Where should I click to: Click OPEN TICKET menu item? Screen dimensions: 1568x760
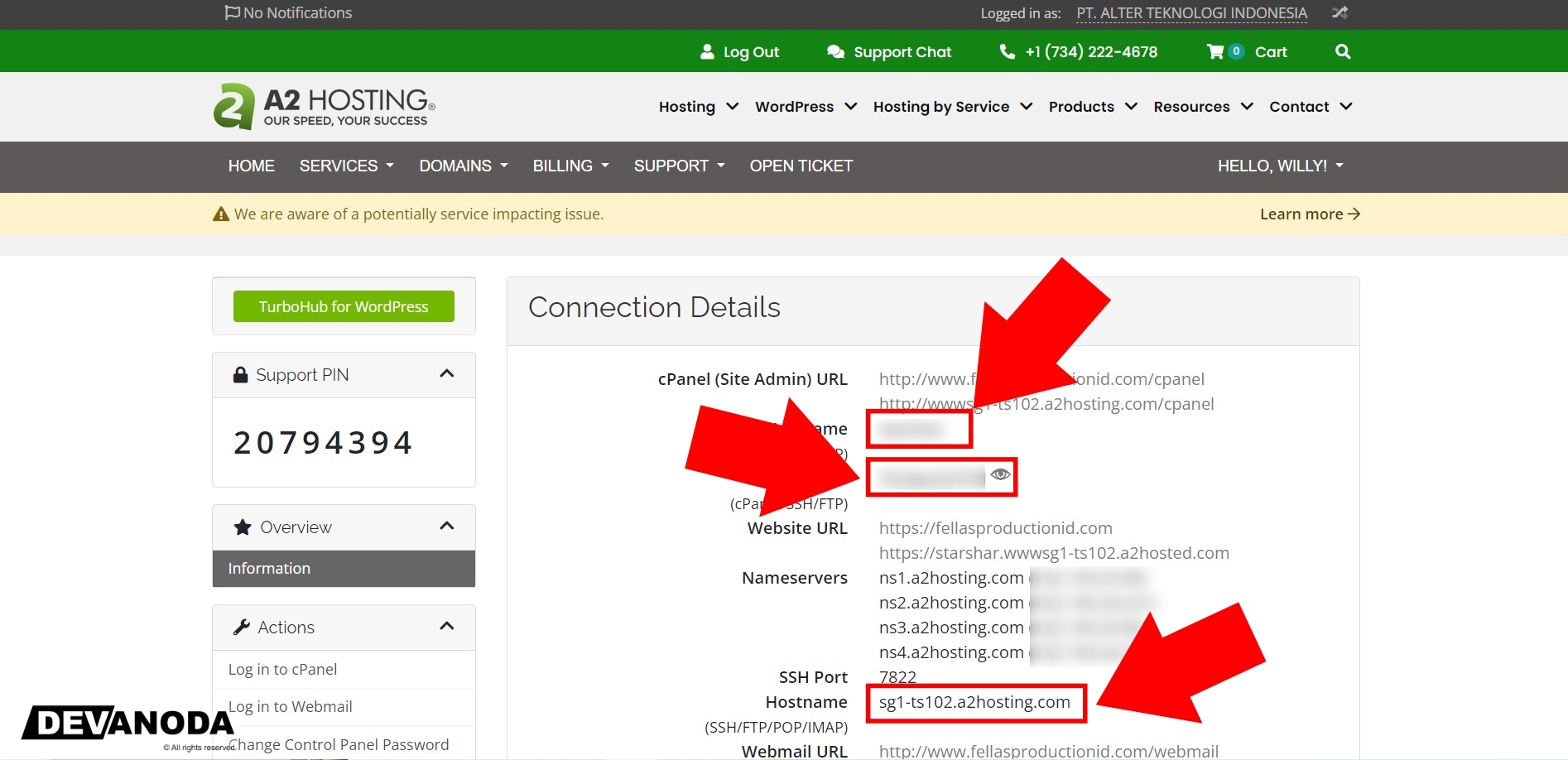pyautogui.click(x=801, y=166)
